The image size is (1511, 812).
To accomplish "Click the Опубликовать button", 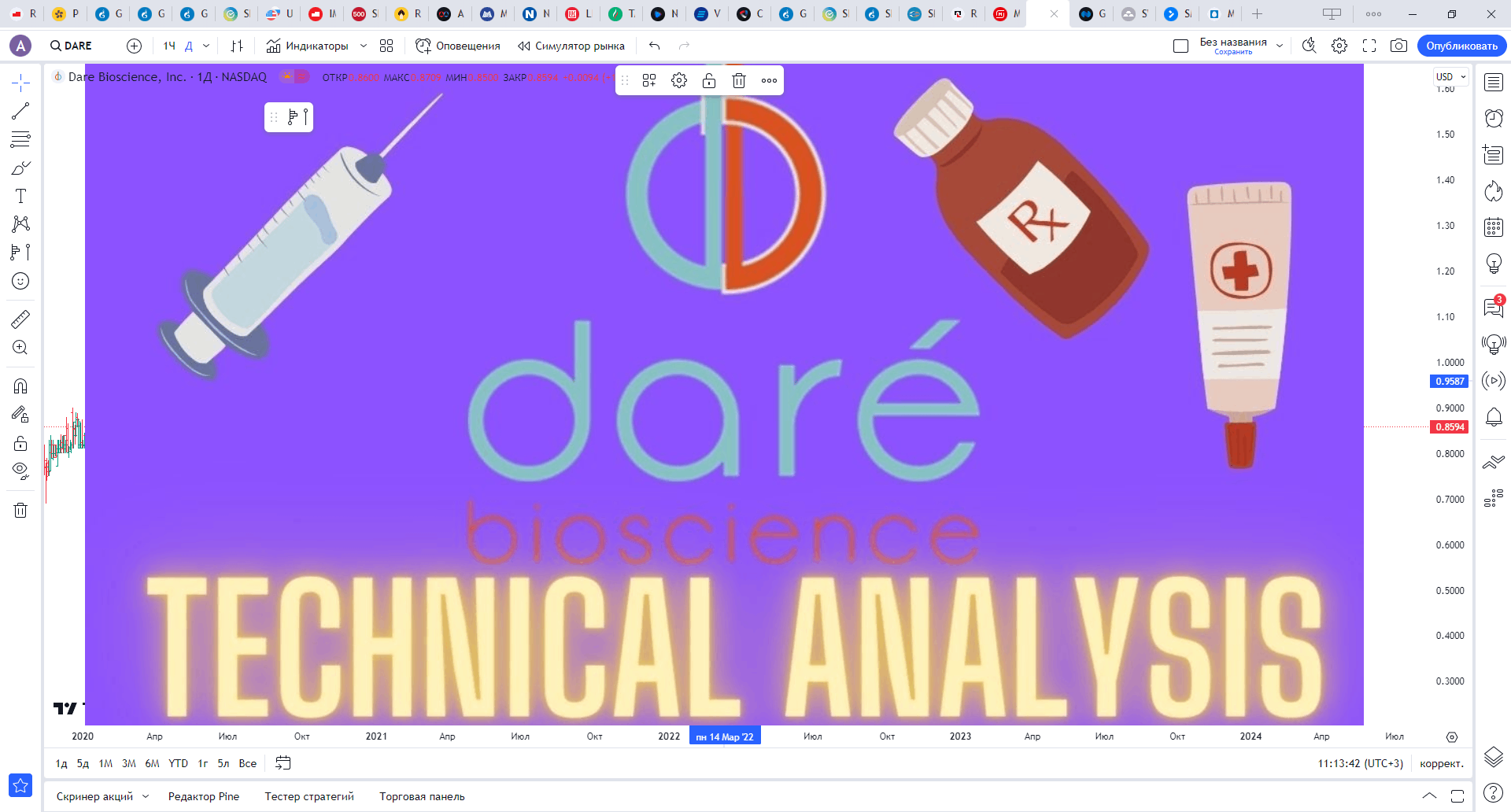I will pyautogui.click(x=1461, y=46).
